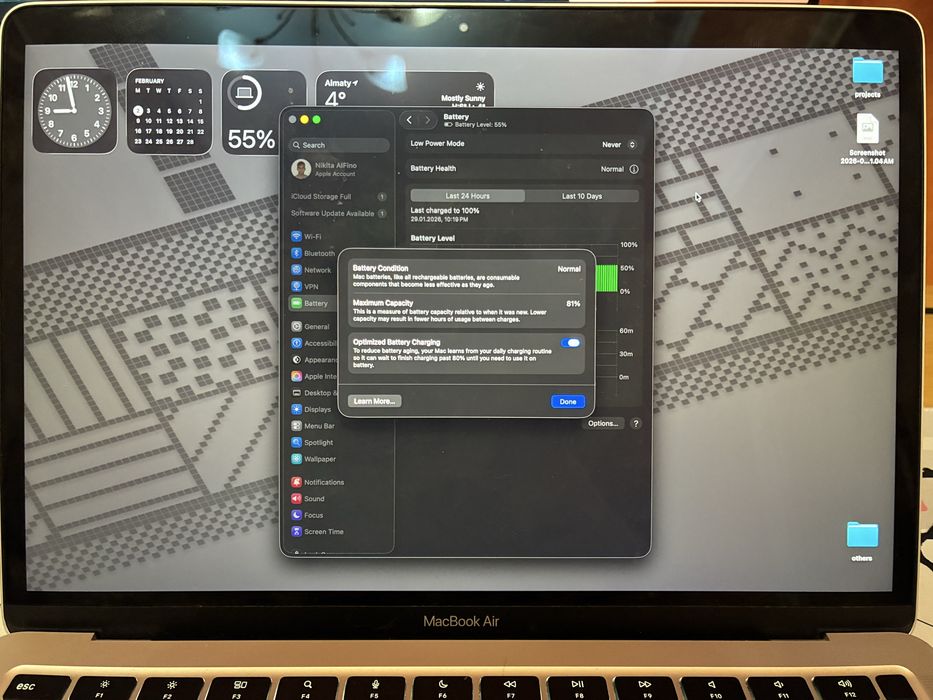Open Menu Bar settings
This screenshot has height=700, width=933.
tap(313, 426)
